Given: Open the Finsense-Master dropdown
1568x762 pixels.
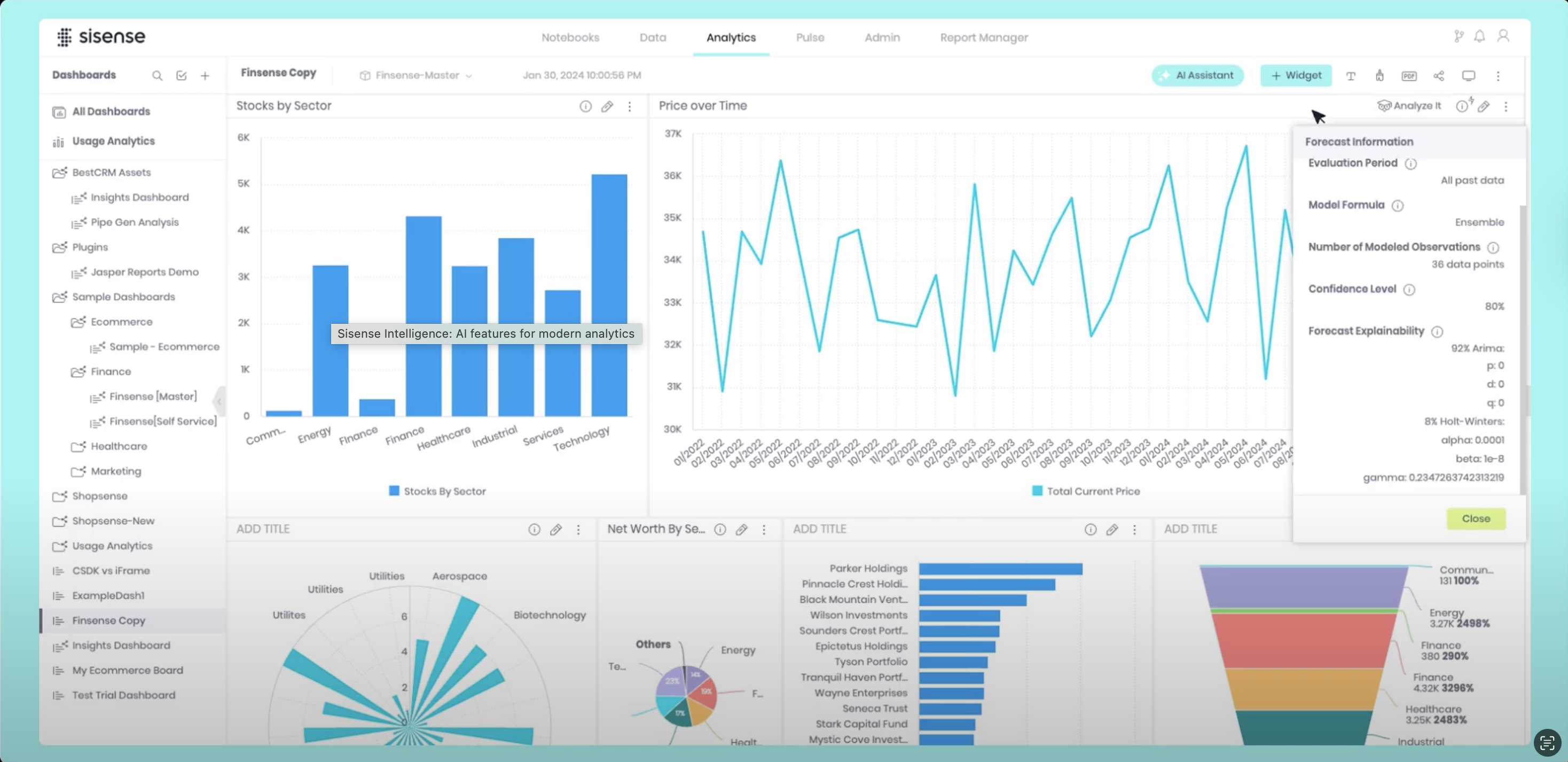Looking at the screenshot, I should [x=418, y=75].
